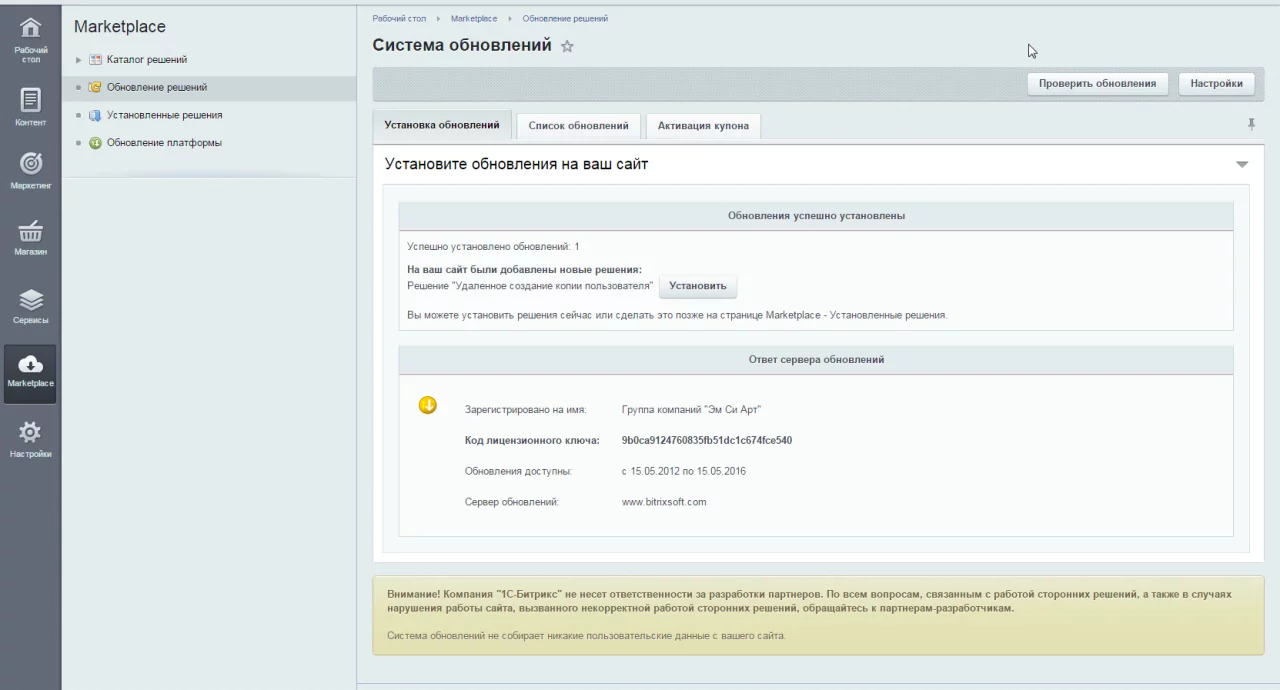Viewport: 1280px width, 690px height.
Task: Click the Marketplace breadcrumb link
Action: 473,19
